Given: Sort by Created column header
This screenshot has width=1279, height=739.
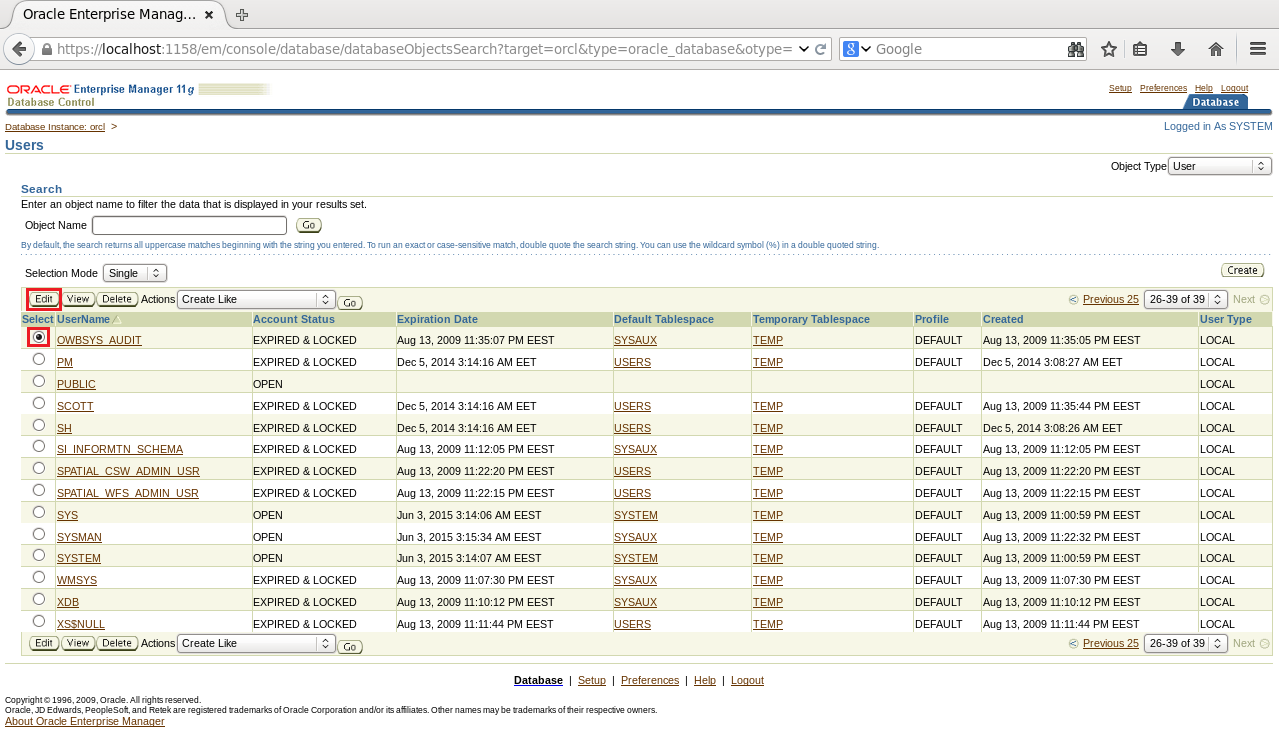Looking at the screenshot, I should [x=1003, y=319].
